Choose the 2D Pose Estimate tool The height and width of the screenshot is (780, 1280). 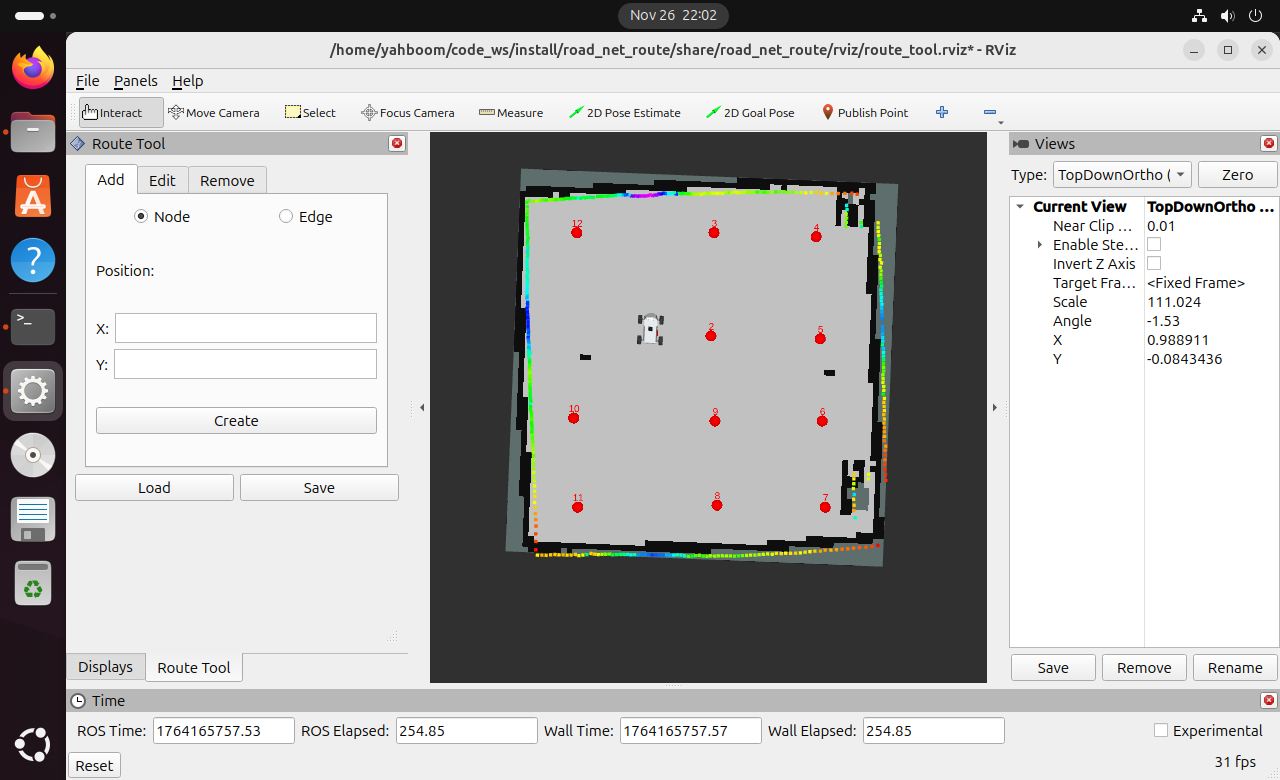click(625, 113)
